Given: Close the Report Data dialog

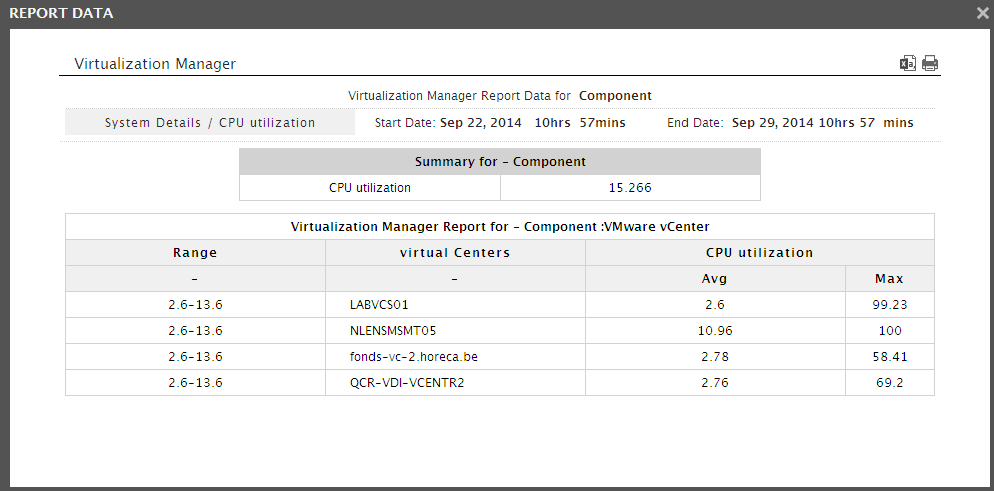Looking at the screenshot, I should pyautogui.click(x=982, y=13).
